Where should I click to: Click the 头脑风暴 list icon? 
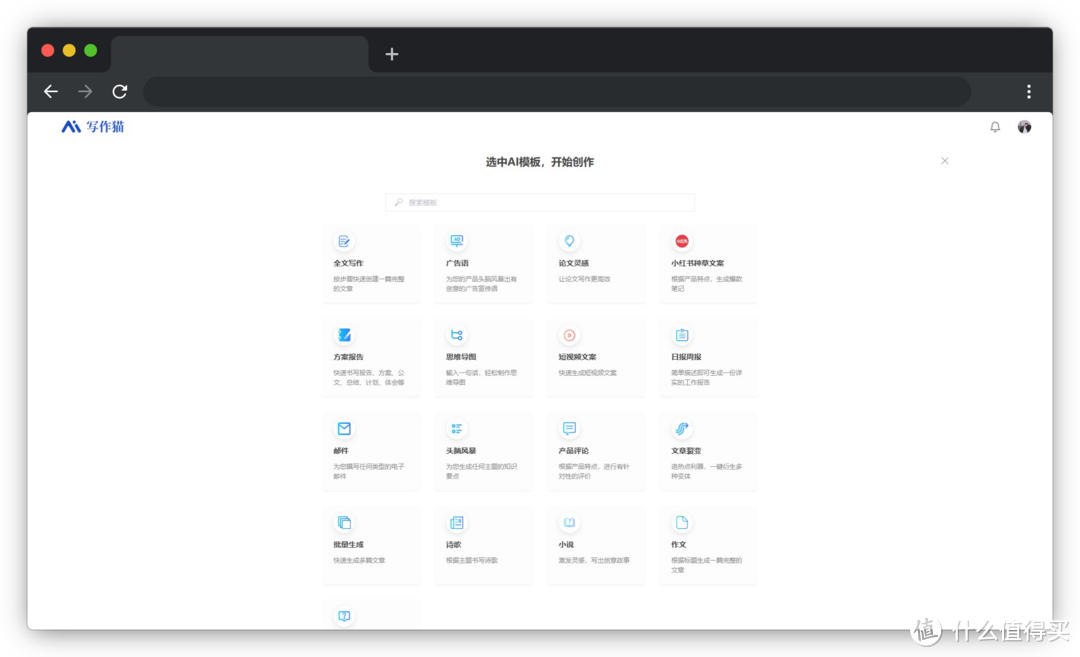tap(457, 428)
